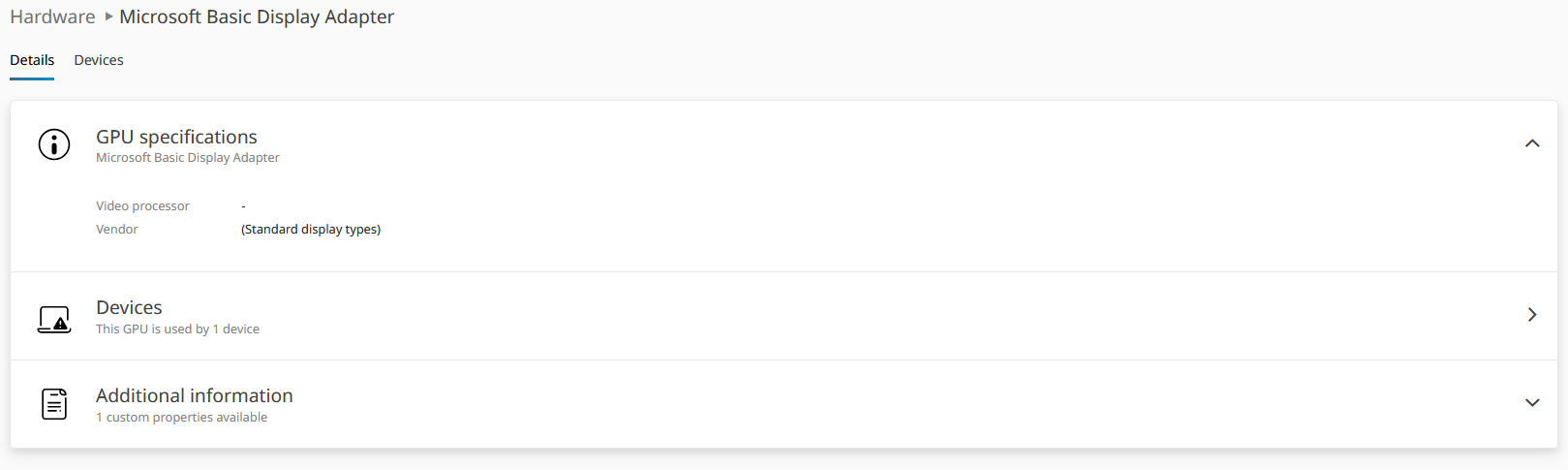The width and height of the screenshot is (1568, 470).
Task: Open Devices section right arrow
Action: [1531, 315]
